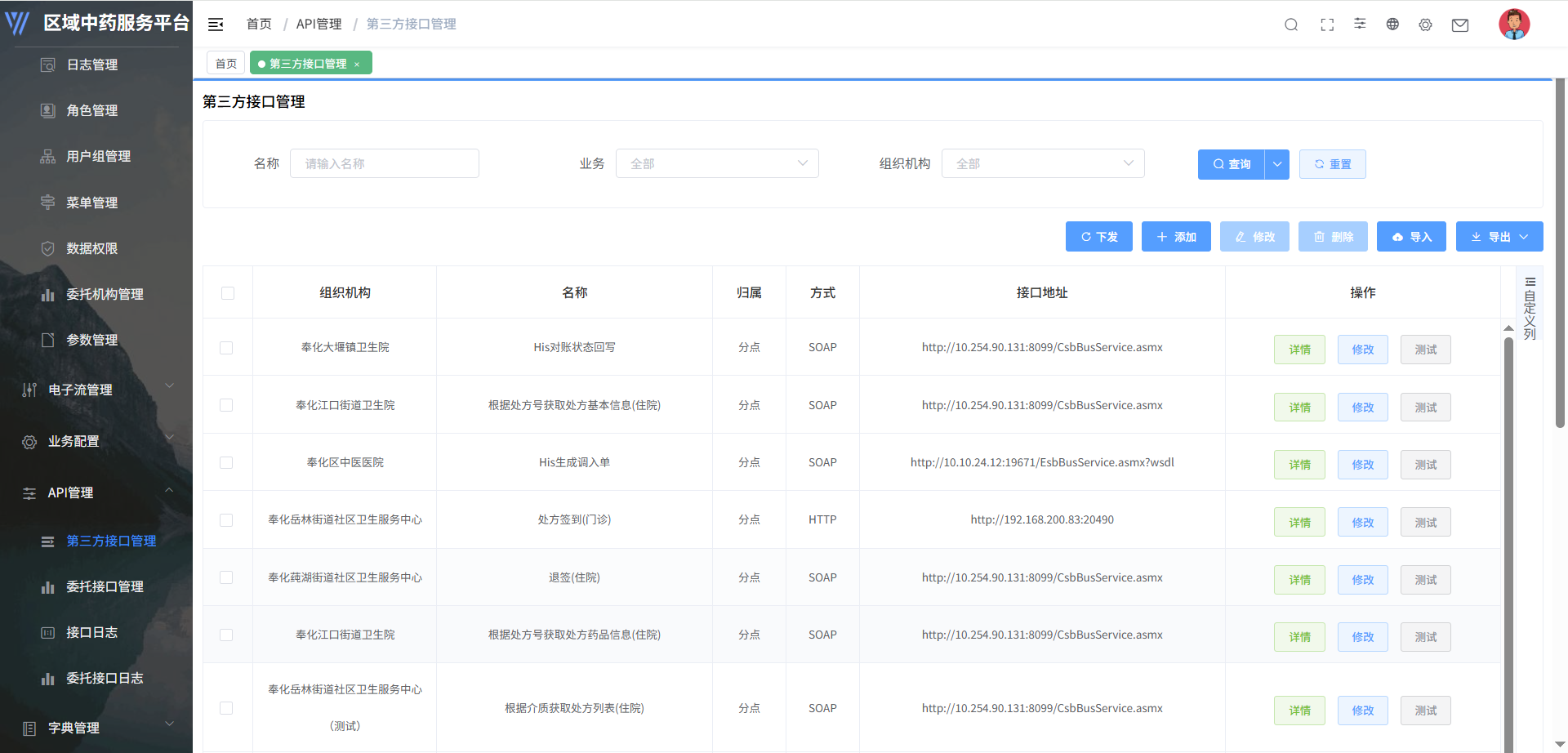The height and width of the screenshot is (753, 1568).
Task: Check the row 根据处方号获取处方基本信息(住院)
Action: click(x=226, y=405)
